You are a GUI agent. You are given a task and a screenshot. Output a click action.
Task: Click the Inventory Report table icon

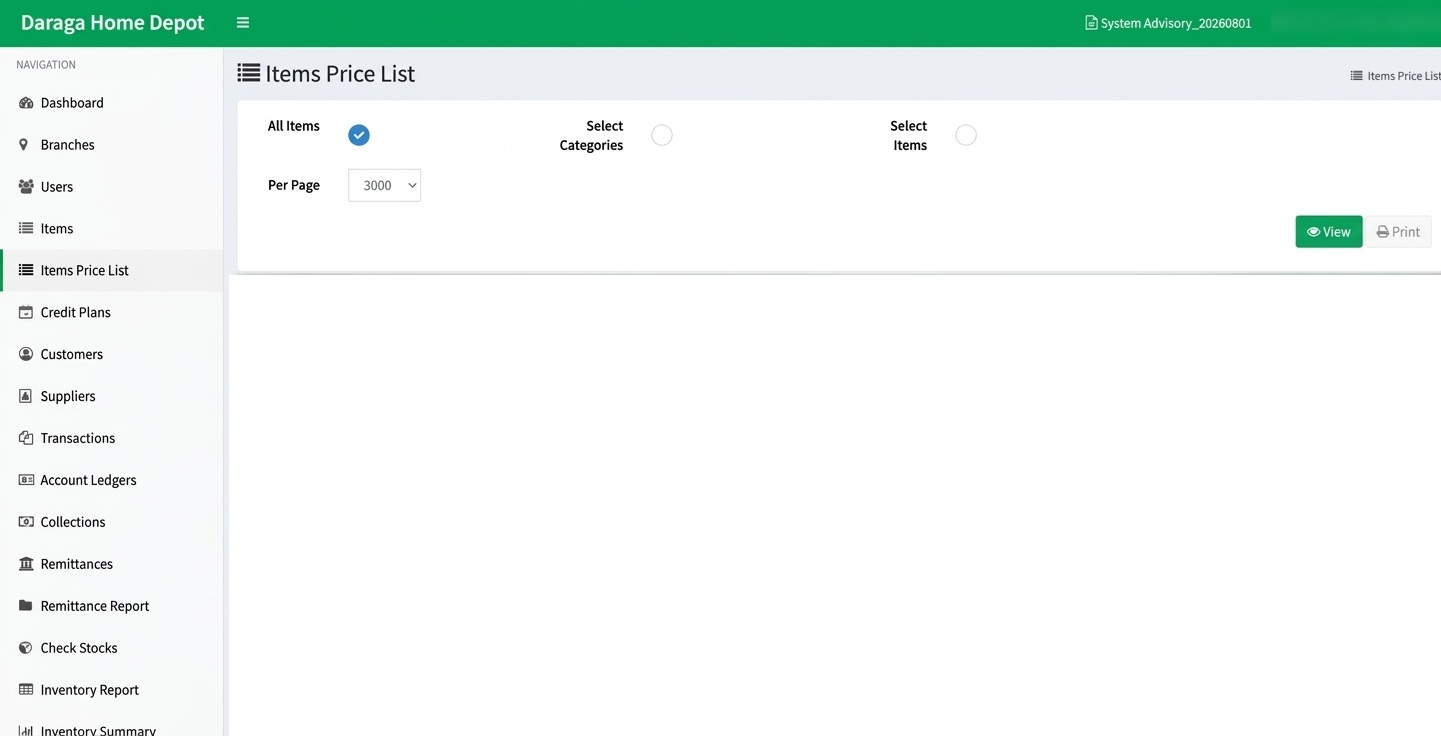tap(26, 690)
